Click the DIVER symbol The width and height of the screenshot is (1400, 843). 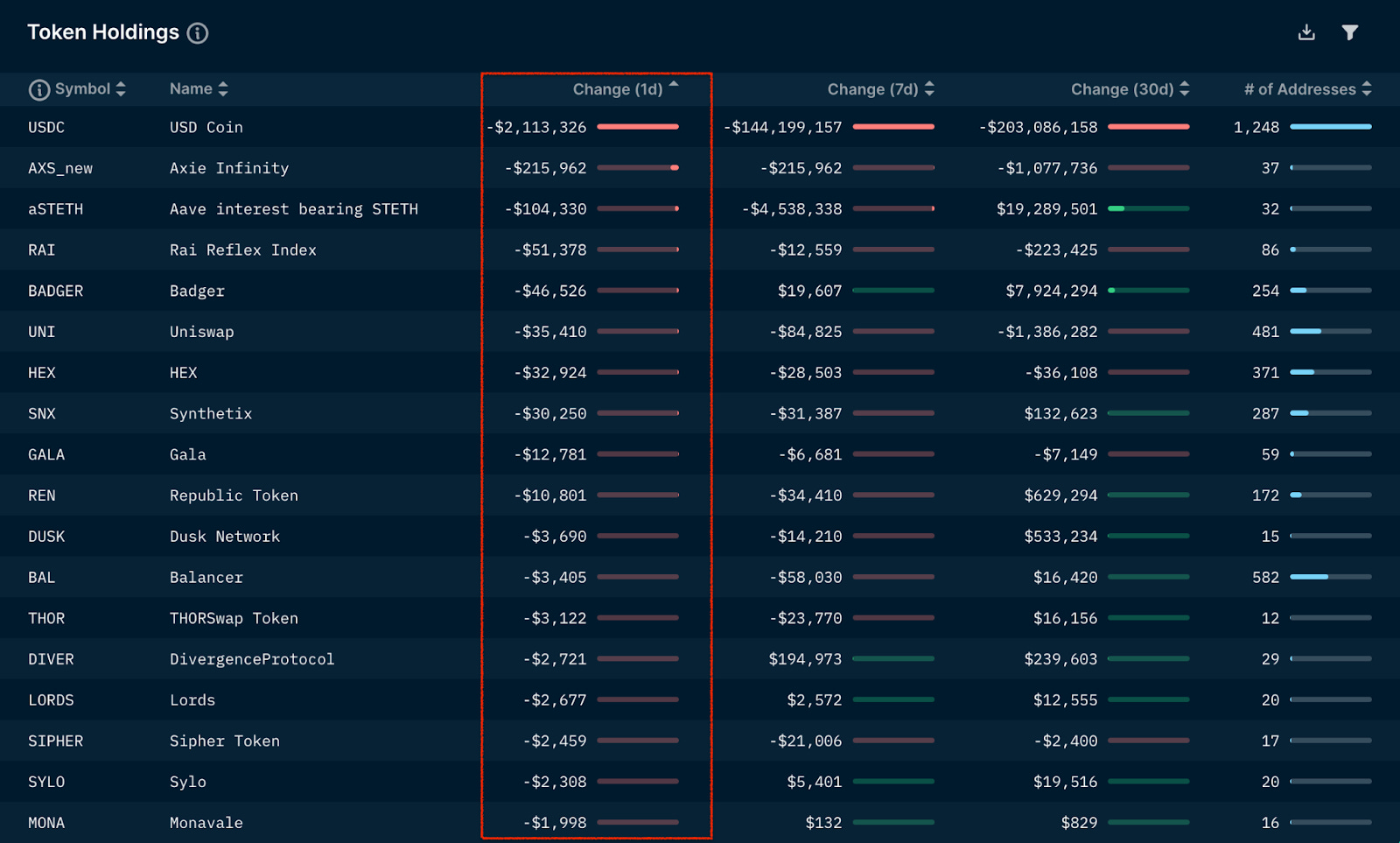click(51, 659)
